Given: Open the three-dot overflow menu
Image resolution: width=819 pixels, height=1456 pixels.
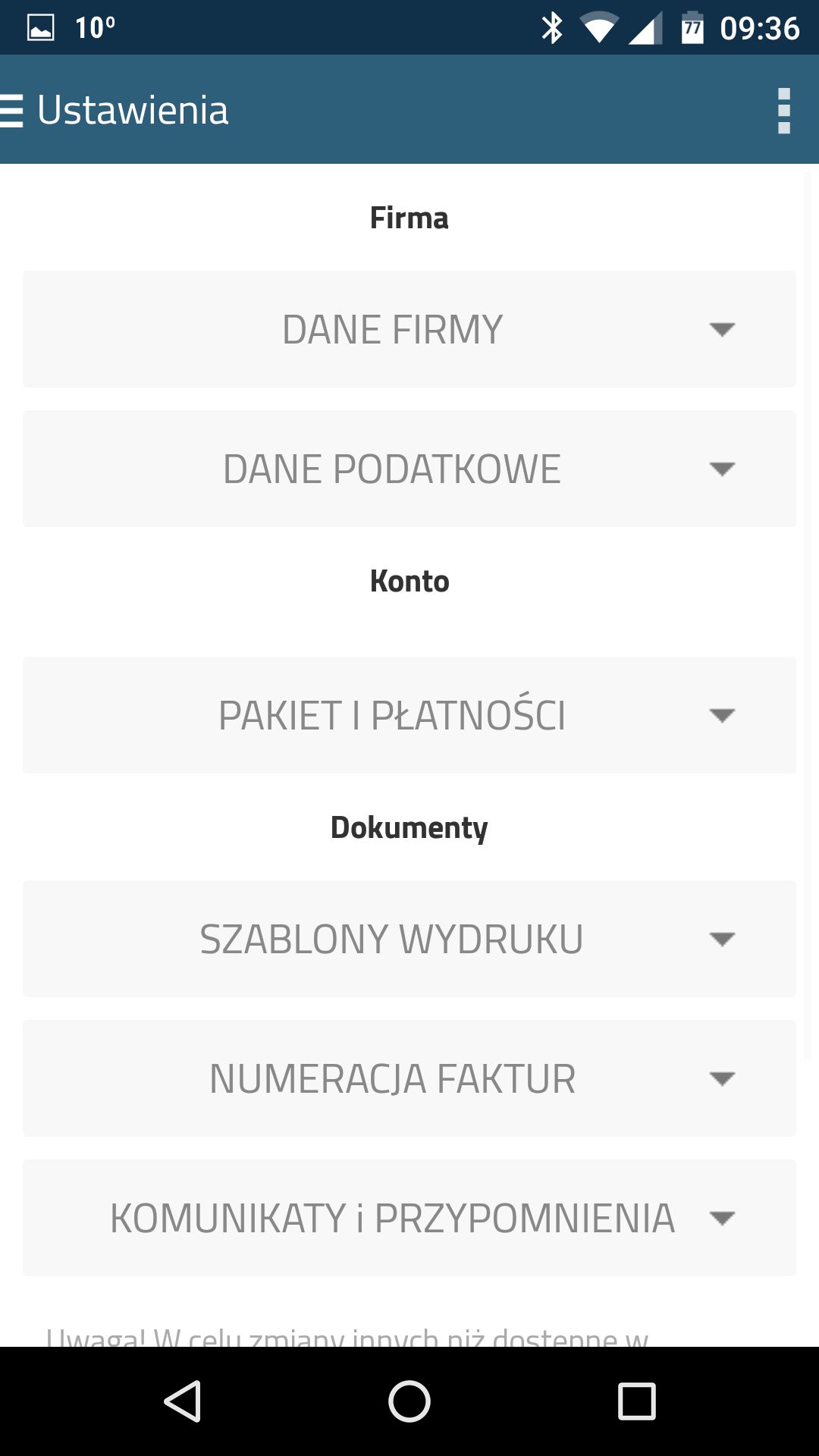Looking at the screenshot, I should 784,111.
